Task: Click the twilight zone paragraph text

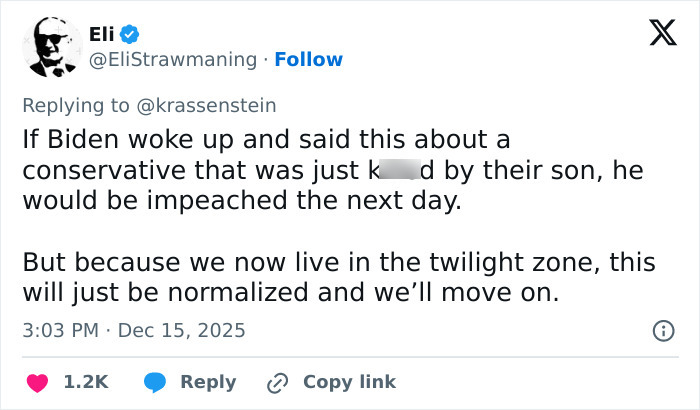Action: (x=338, y=279)
